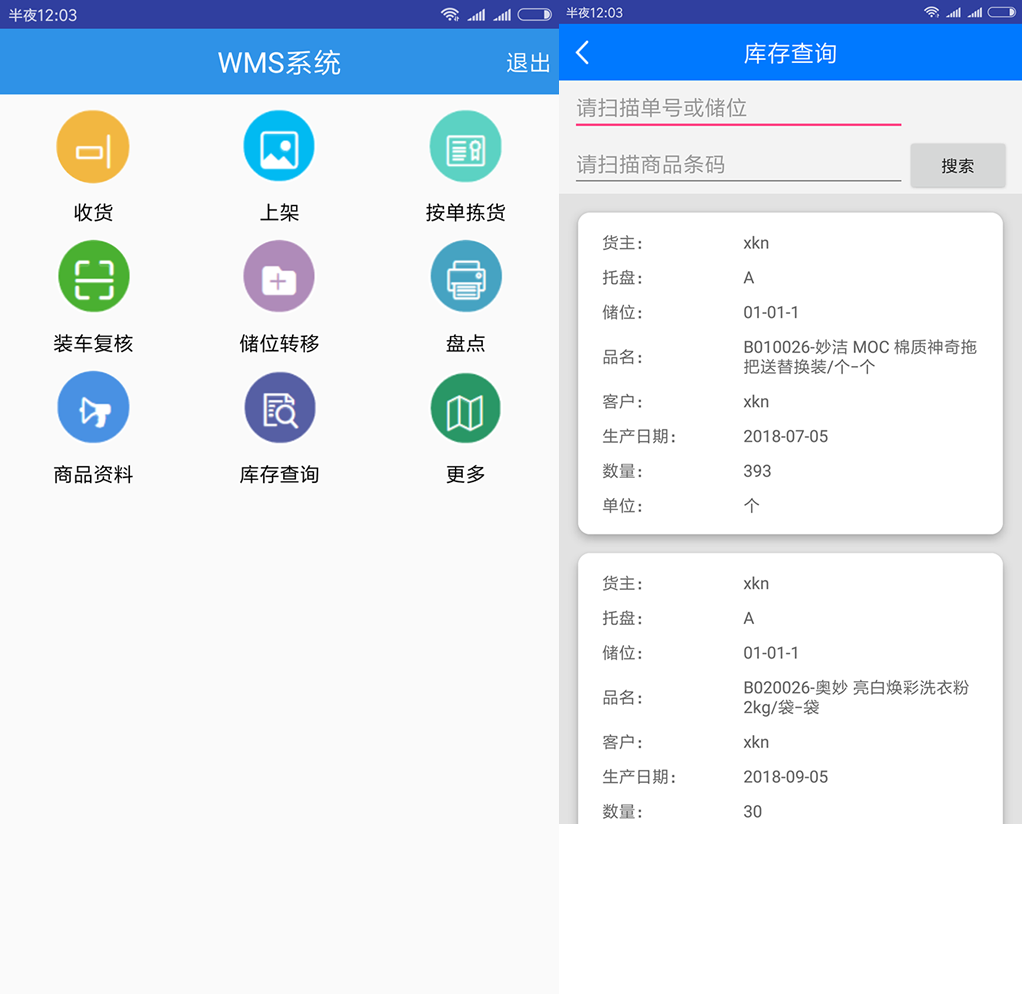Tap the battery icon in left status bar
Screen dimensions: 1022x994
click(x=534, y=14)
